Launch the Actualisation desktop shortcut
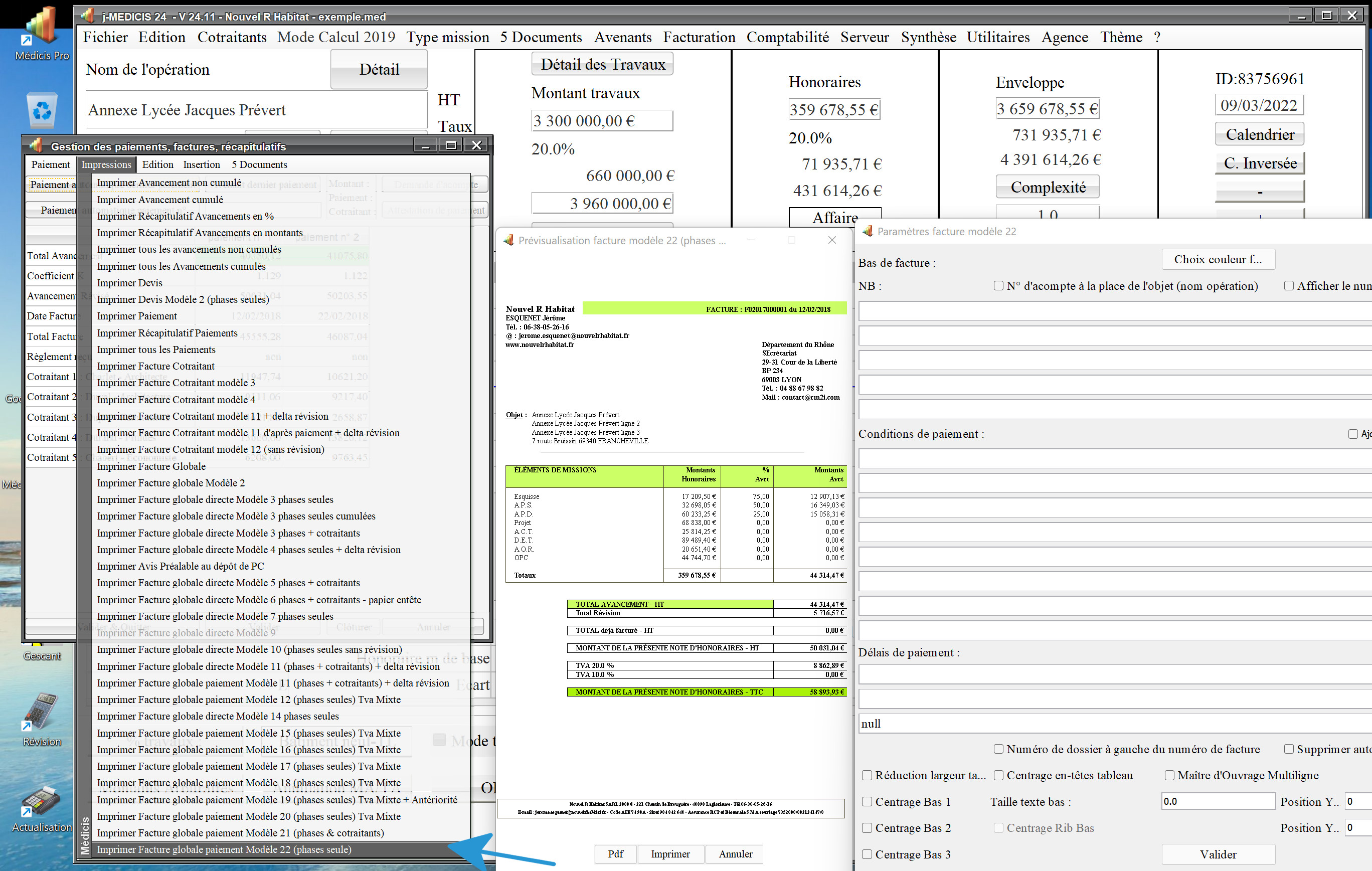This screenshot has height=871, width=1372. [x=42, y=808]
